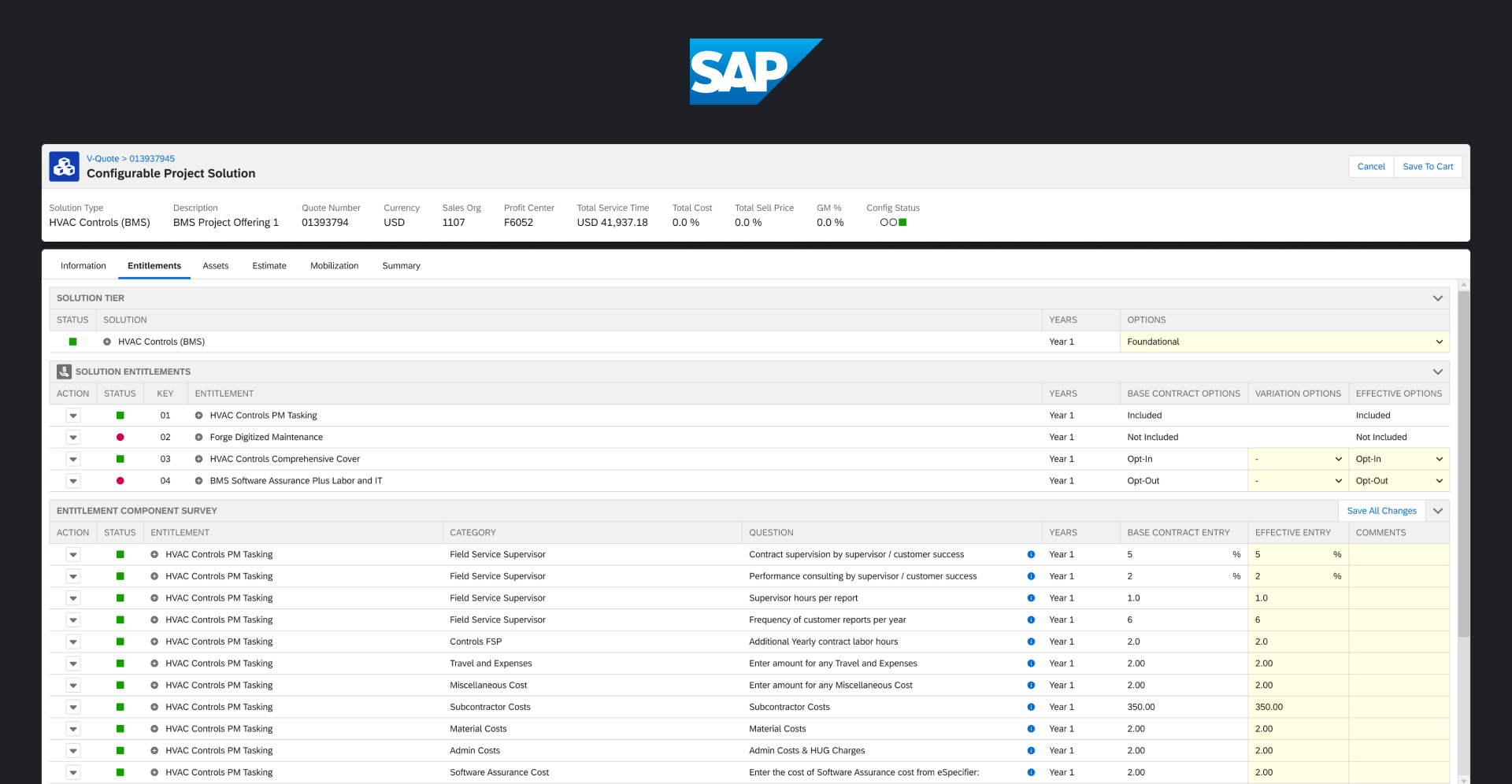Image resolution: width=1512 pixels, height=784 pixels.
Task: Click the scrollbar down arrow
Action: pos(1463,779)
